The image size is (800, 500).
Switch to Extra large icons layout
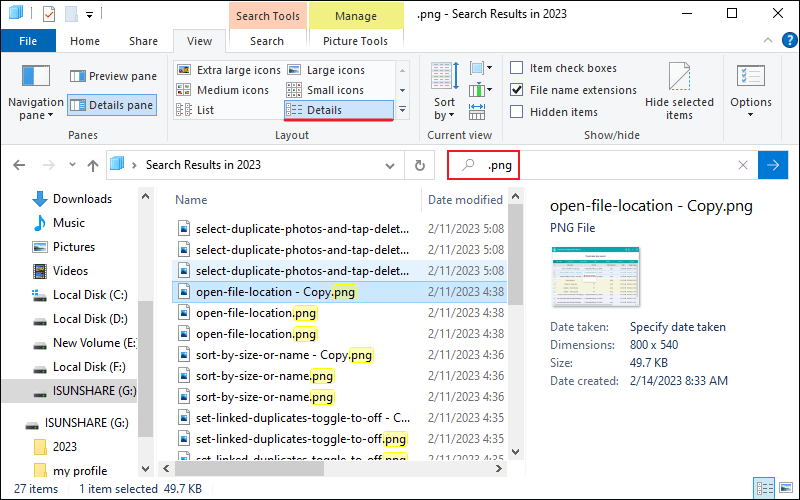tap(229, 70)
